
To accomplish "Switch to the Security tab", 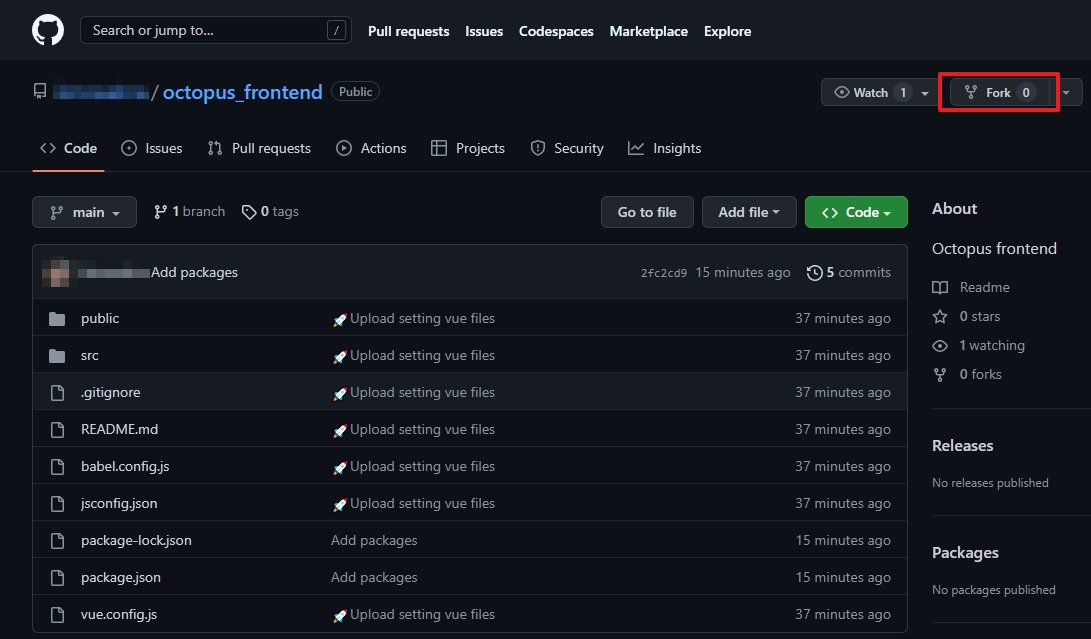I will coord(567,148).
